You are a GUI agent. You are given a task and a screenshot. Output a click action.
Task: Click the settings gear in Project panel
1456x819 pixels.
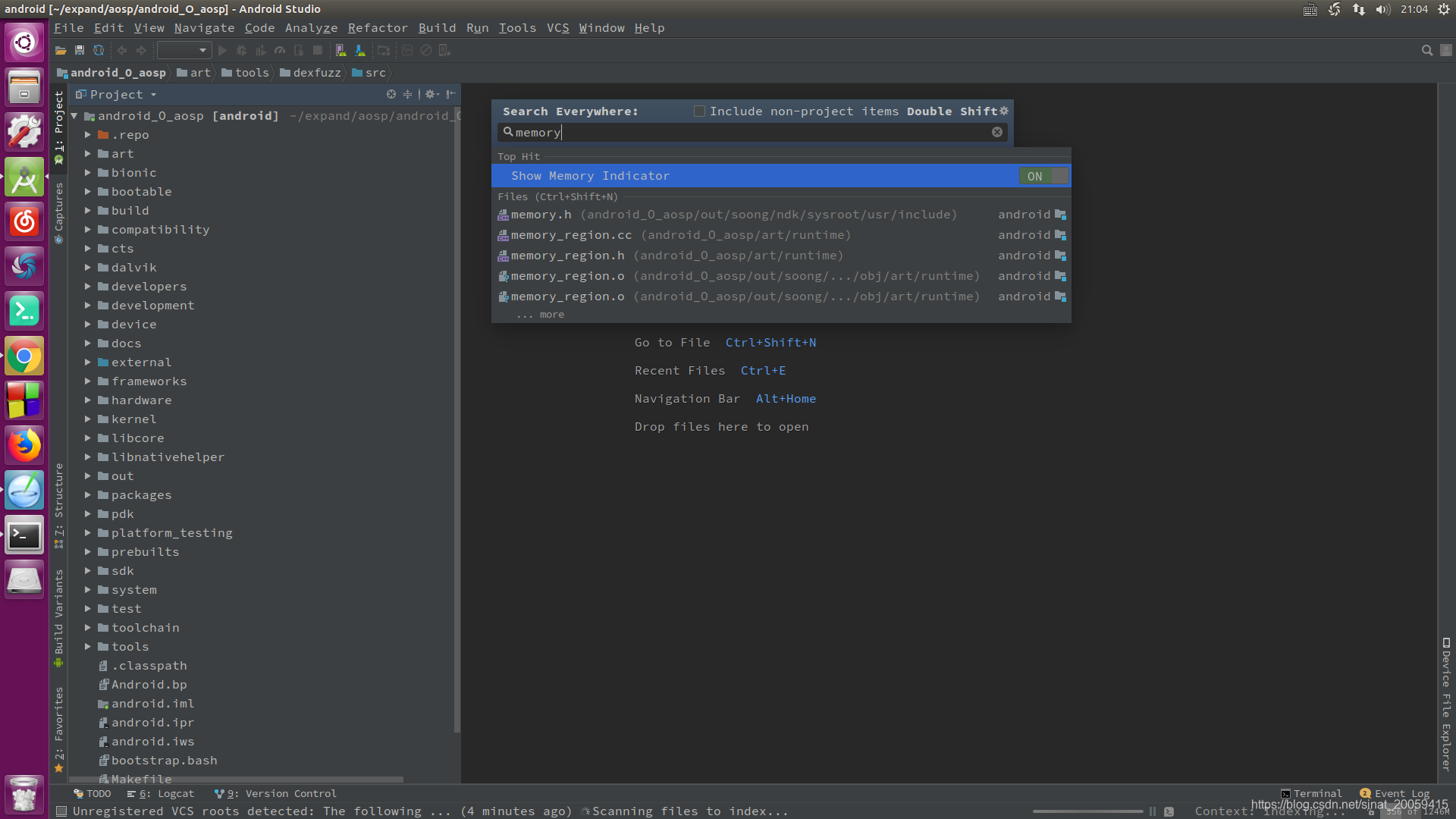[x=431, y=94]
